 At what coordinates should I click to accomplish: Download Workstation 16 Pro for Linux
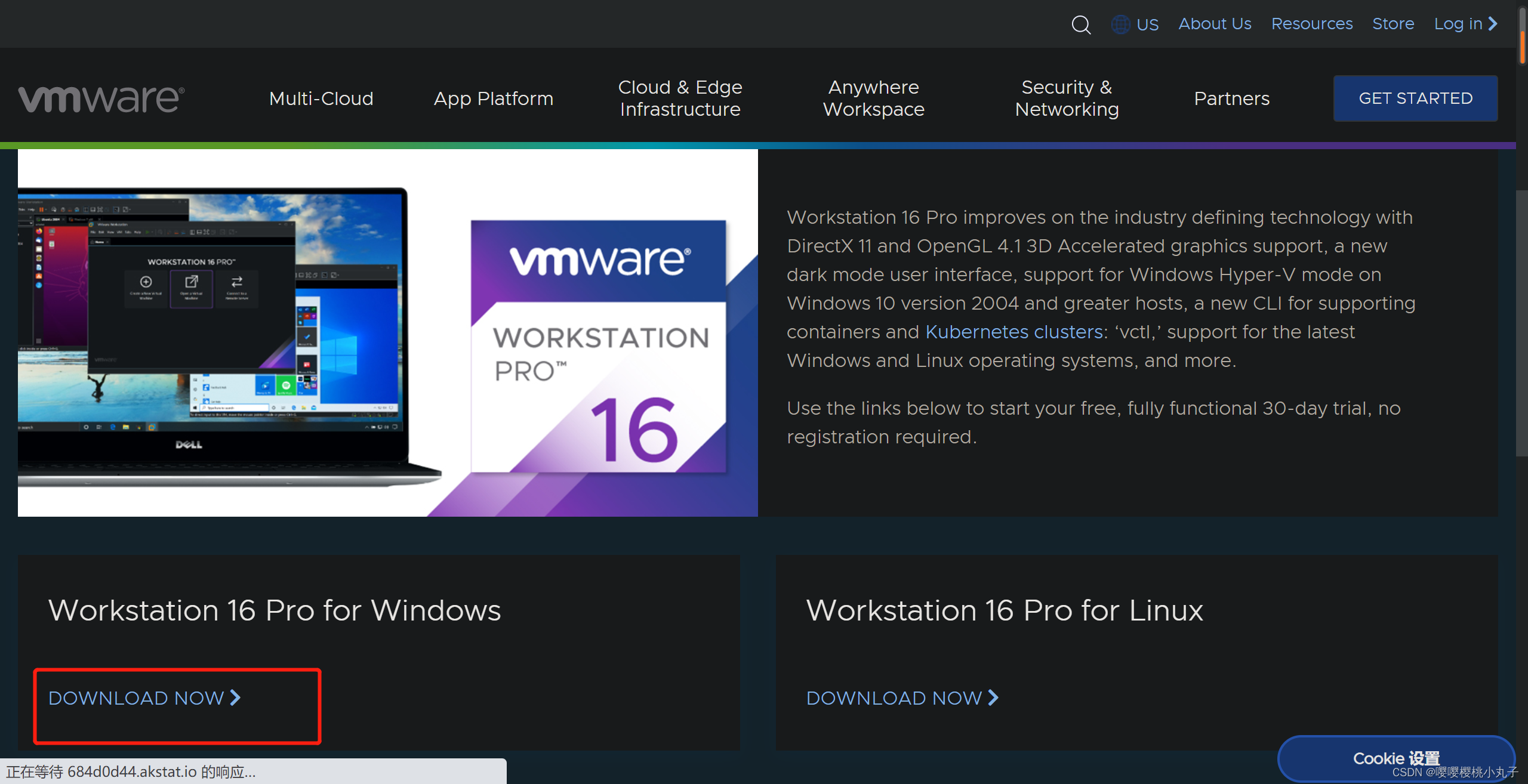click(902, 698)
